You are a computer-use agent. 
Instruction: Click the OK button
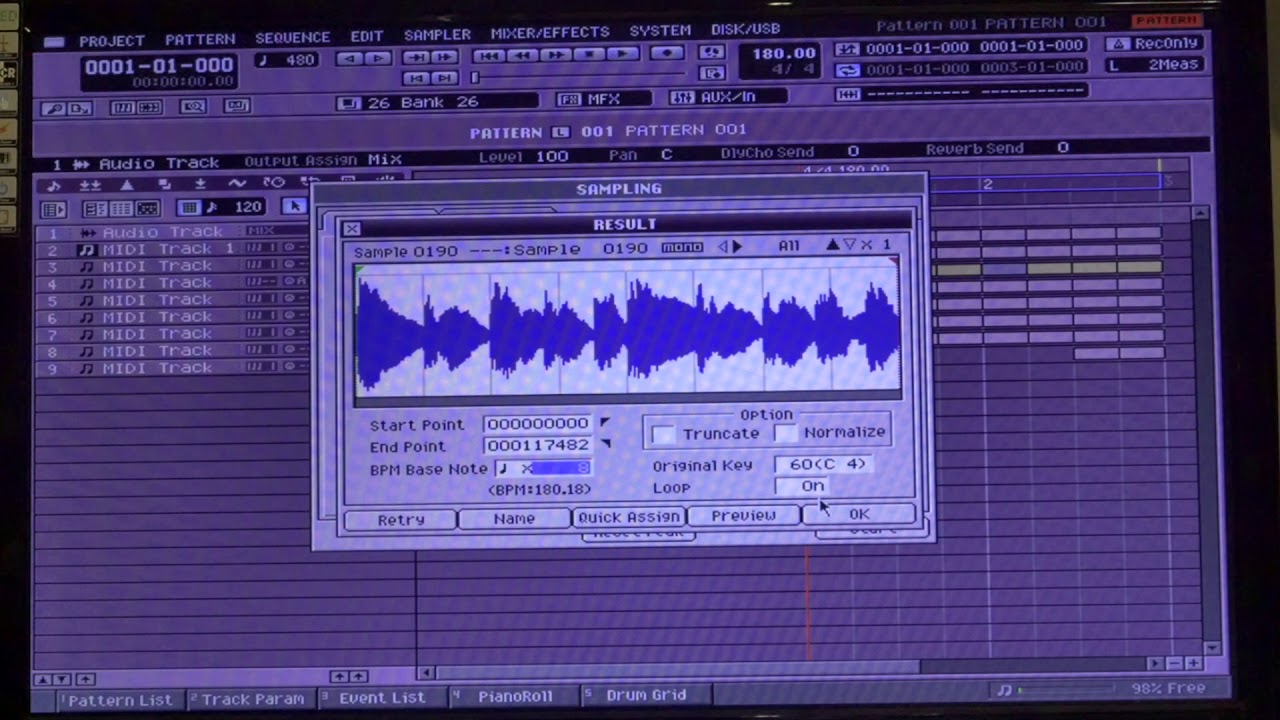tap(859, 514)
